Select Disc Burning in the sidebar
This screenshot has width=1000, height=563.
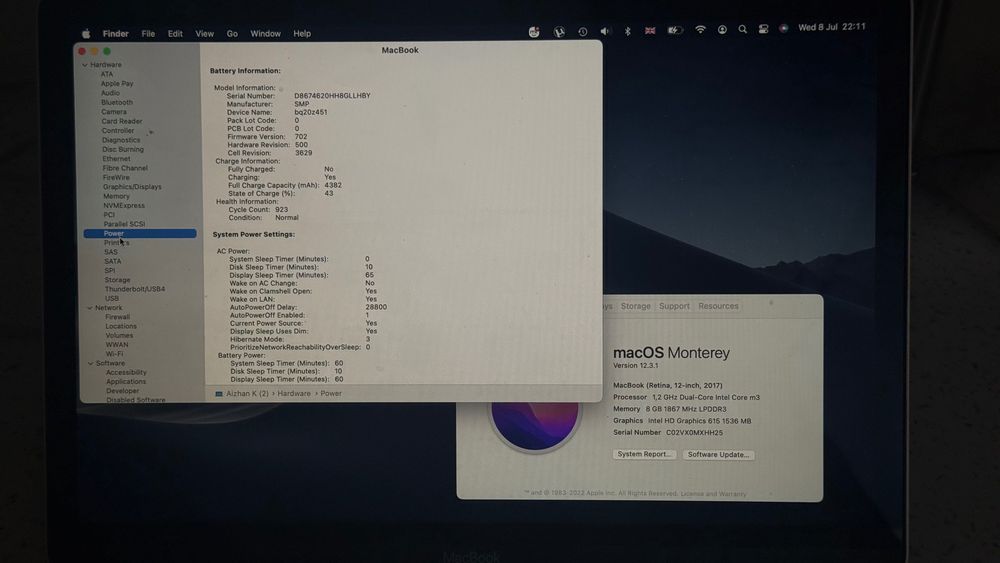(x=123, y=149)
